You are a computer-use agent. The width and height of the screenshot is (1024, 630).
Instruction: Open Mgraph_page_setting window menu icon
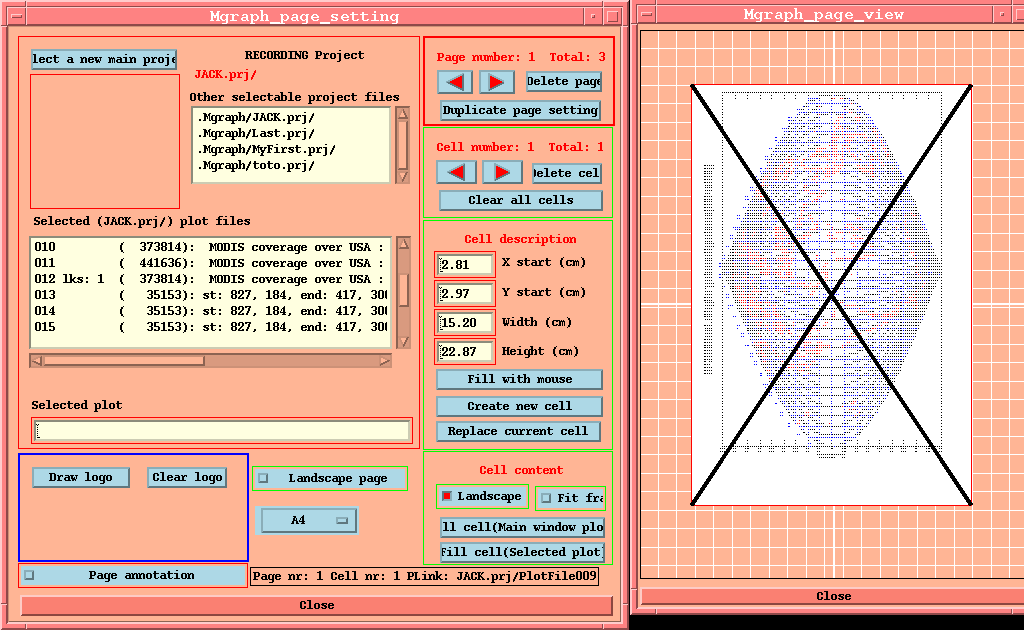coord(17,16)
